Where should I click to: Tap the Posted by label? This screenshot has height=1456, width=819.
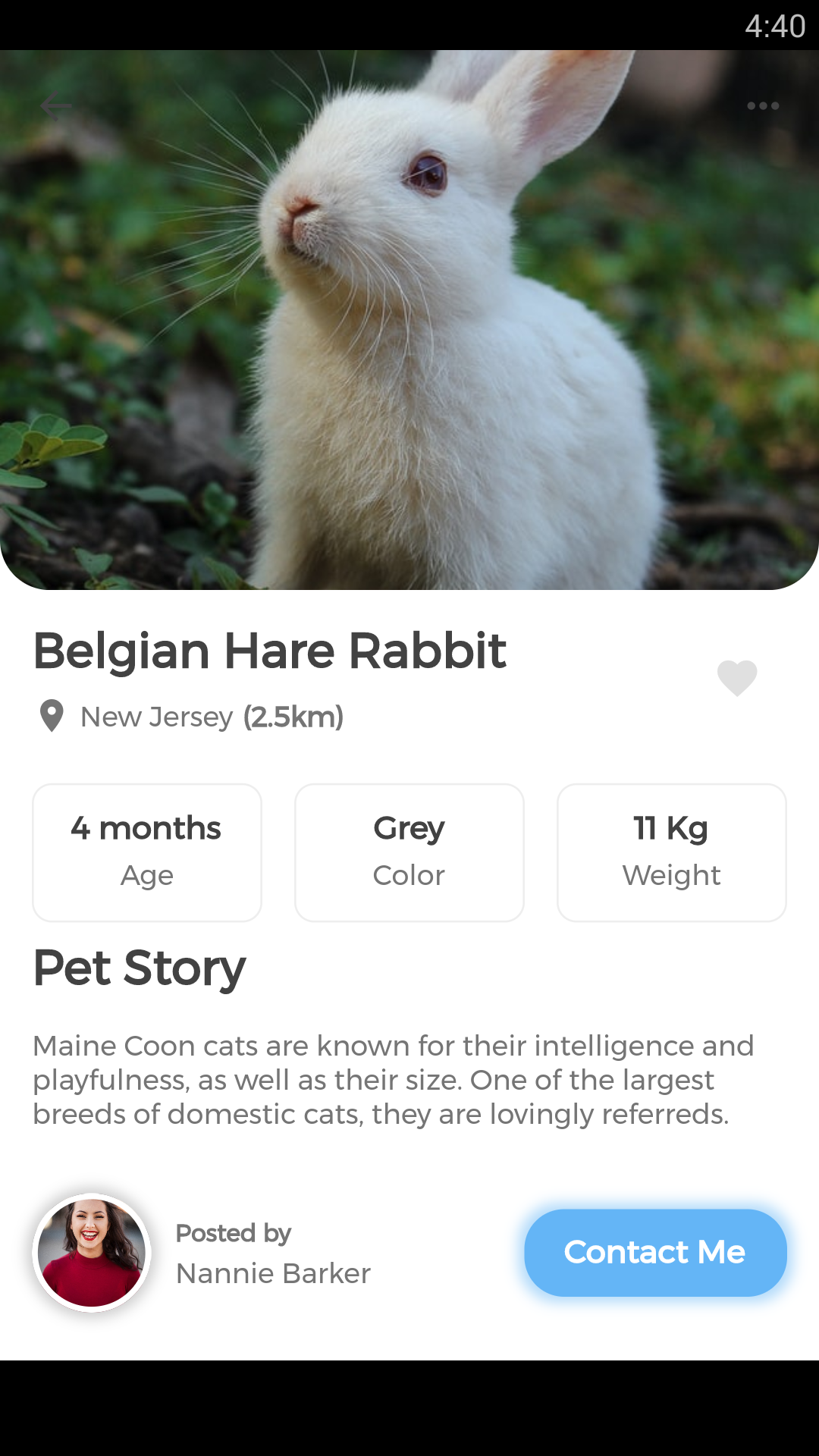coord(234,1233)
